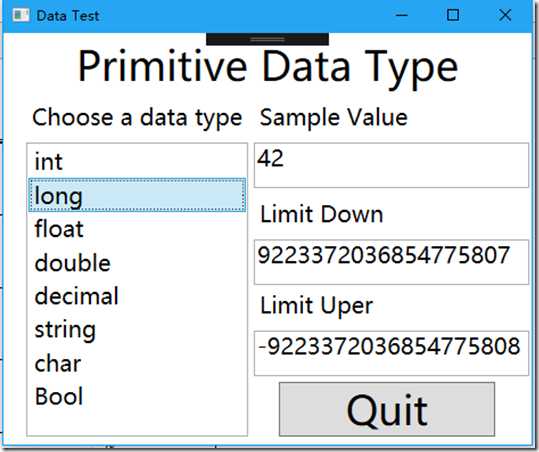This screenshot has width=539, height=452.
Task: Minimize the Data Test window
Action: coord(402,15)
